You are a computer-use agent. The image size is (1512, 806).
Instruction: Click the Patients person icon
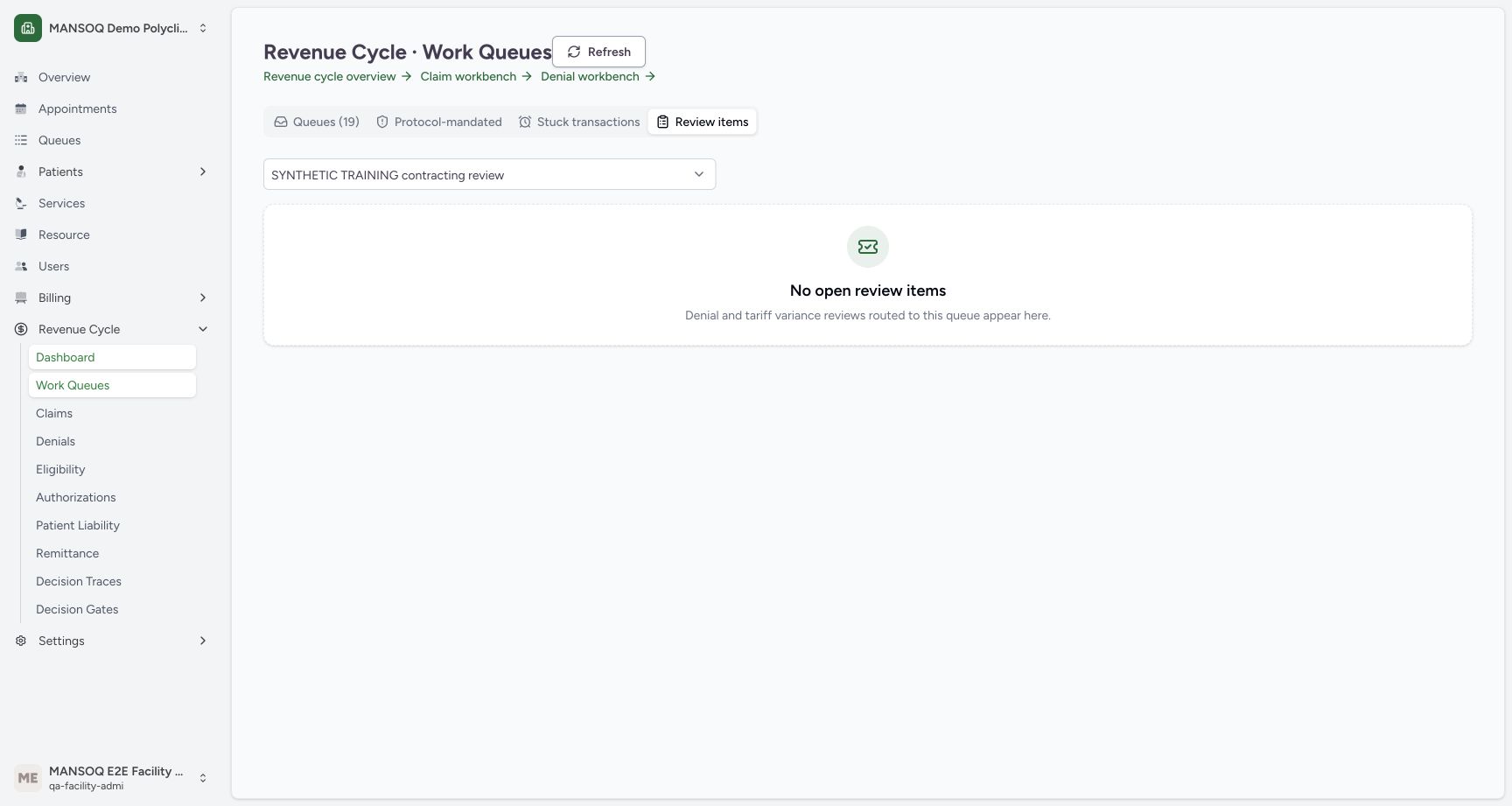click(x=21, y=172)
